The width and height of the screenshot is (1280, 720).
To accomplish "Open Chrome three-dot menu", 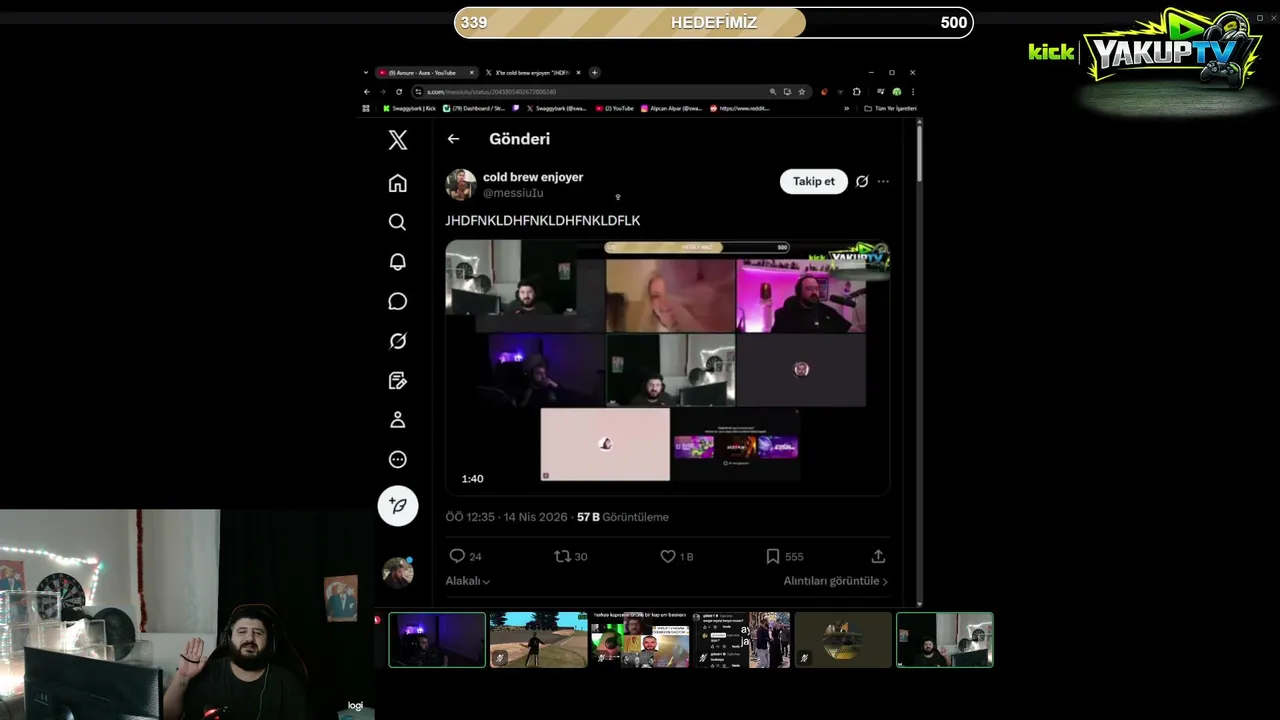I will [x=912, y=92].
